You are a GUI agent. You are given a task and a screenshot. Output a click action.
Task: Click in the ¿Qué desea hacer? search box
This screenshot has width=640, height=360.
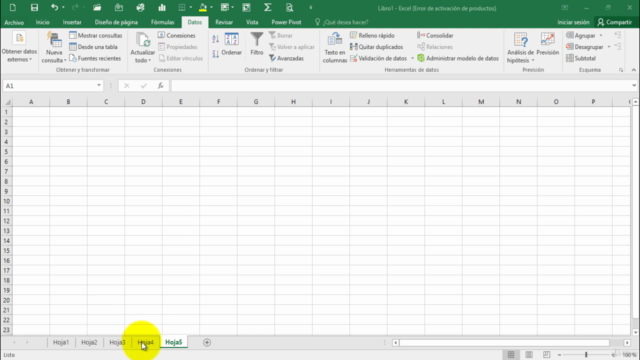(346, 22)
